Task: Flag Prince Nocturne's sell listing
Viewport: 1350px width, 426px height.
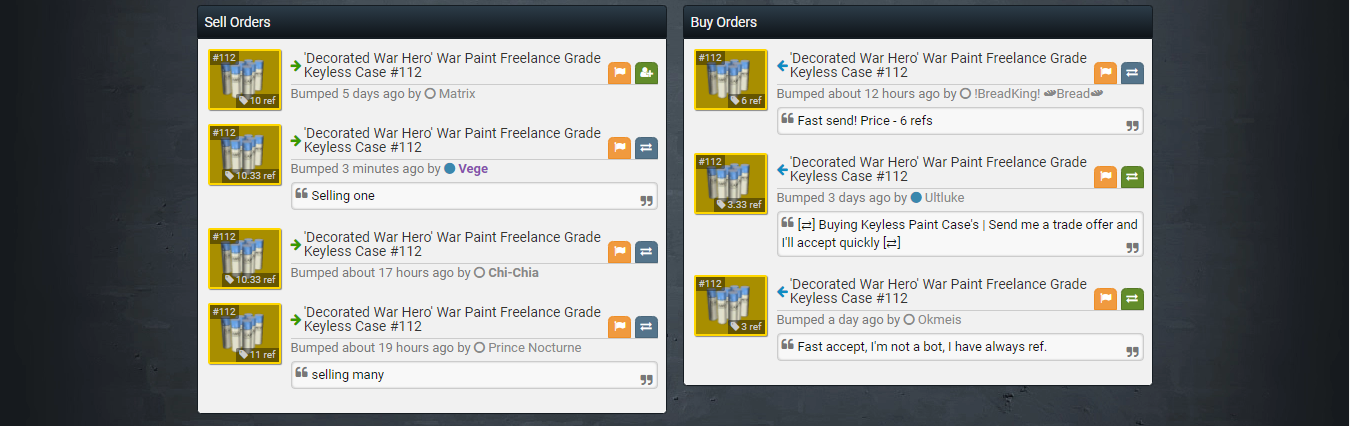Action: [x=620, y=327]
